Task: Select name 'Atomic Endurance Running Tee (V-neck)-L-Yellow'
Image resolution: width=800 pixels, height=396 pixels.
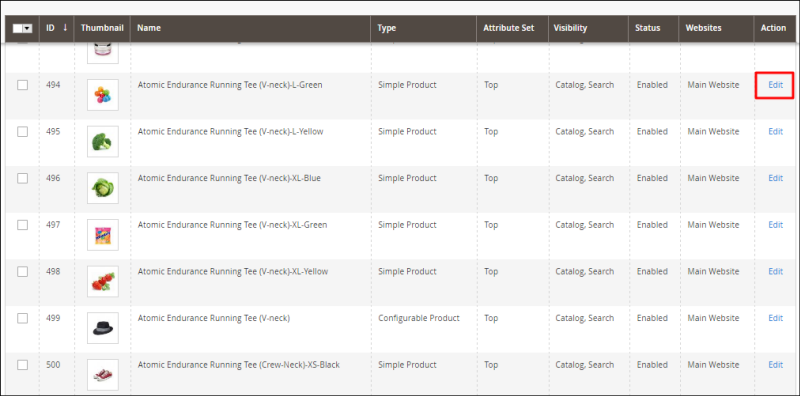Action: [231, 132]
